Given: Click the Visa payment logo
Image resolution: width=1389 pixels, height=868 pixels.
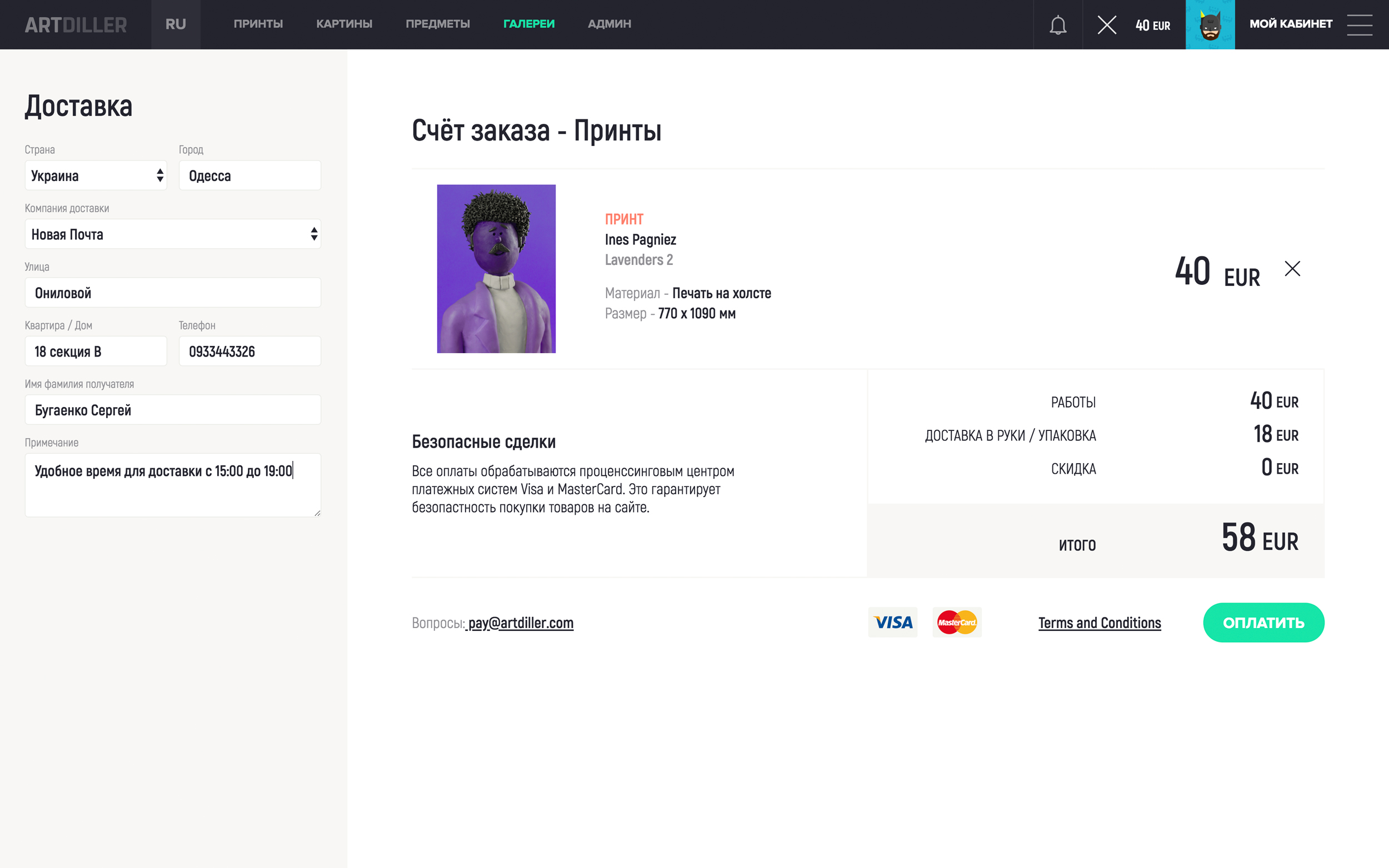Looking at the screenshot, I should tap(892, 623).
